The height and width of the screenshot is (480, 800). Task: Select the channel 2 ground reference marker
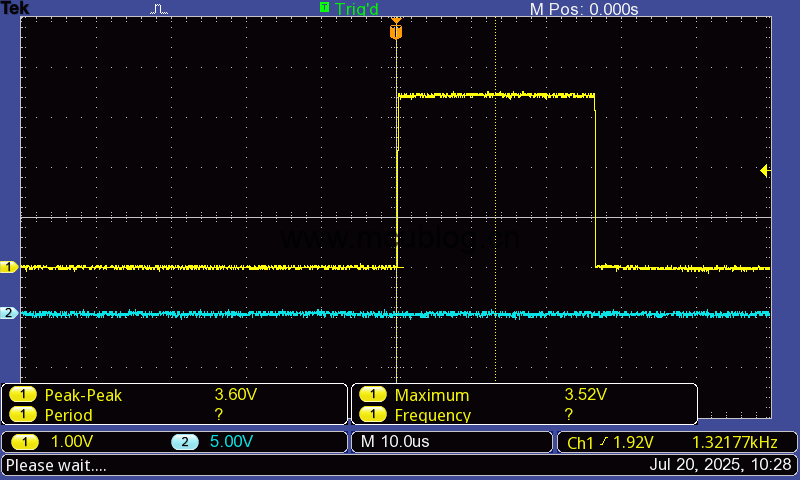(x=9, y=313)
